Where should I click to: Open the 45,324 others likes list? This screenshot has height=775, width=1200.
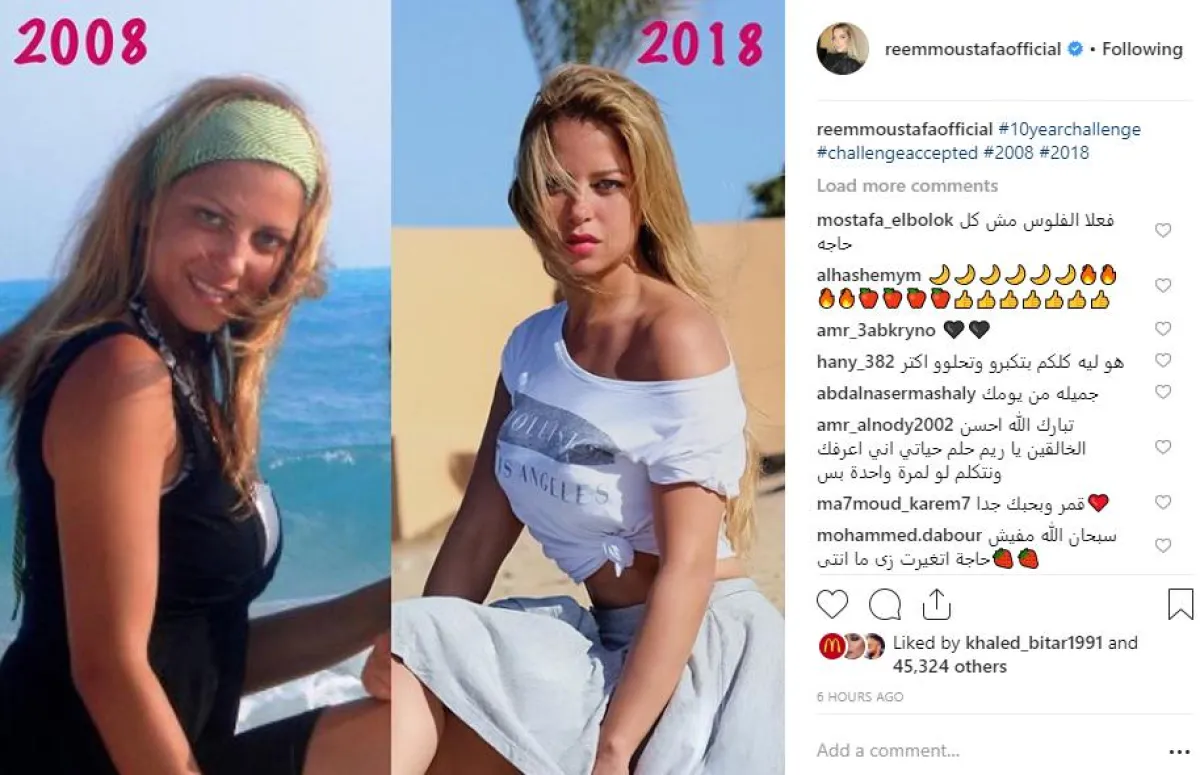949,666
